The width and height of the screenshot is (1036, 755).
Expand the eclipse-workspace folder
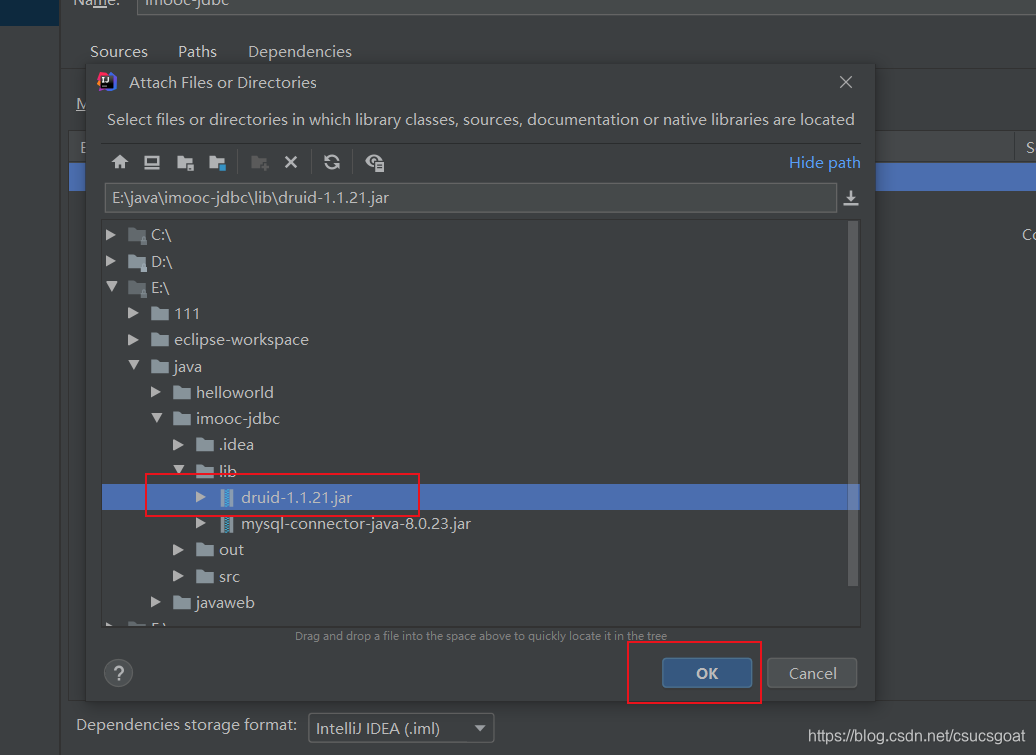133,340
